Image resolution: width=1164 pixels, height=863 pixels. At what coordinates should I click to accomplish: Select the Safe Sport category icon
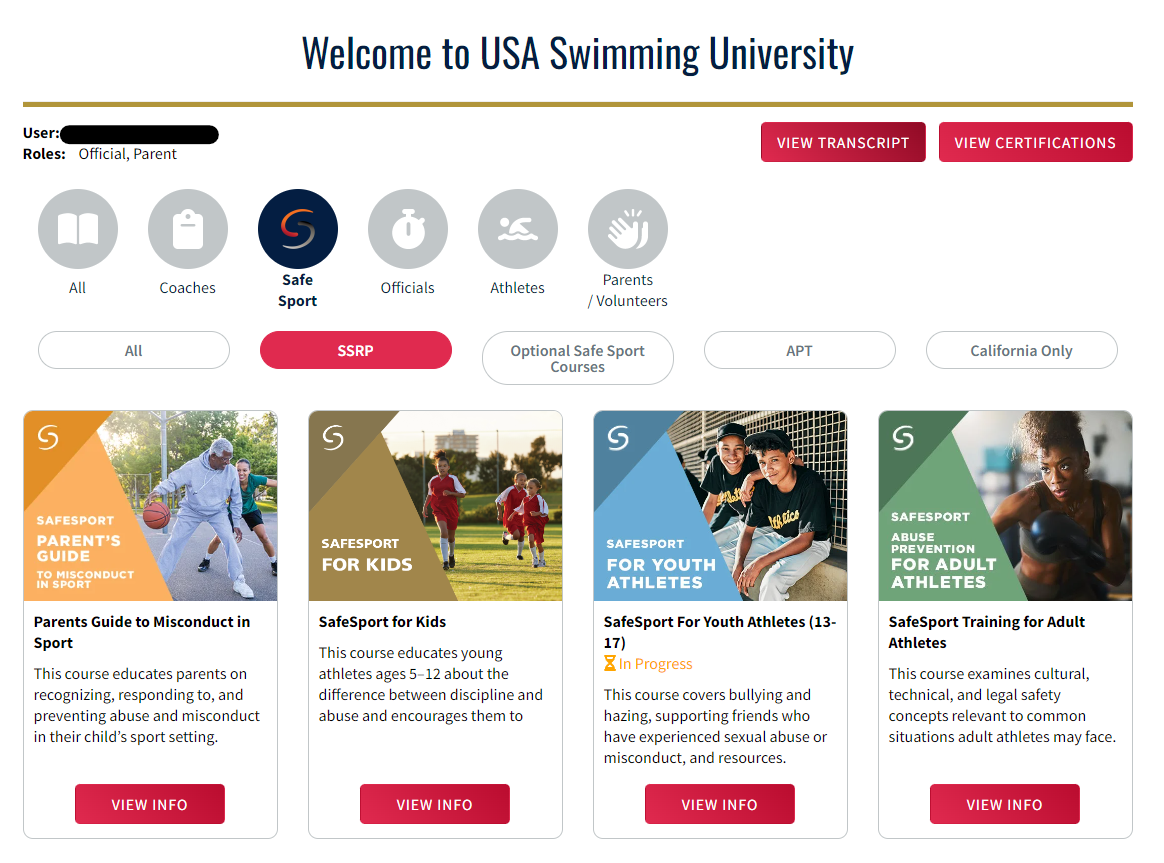(298, 229)
